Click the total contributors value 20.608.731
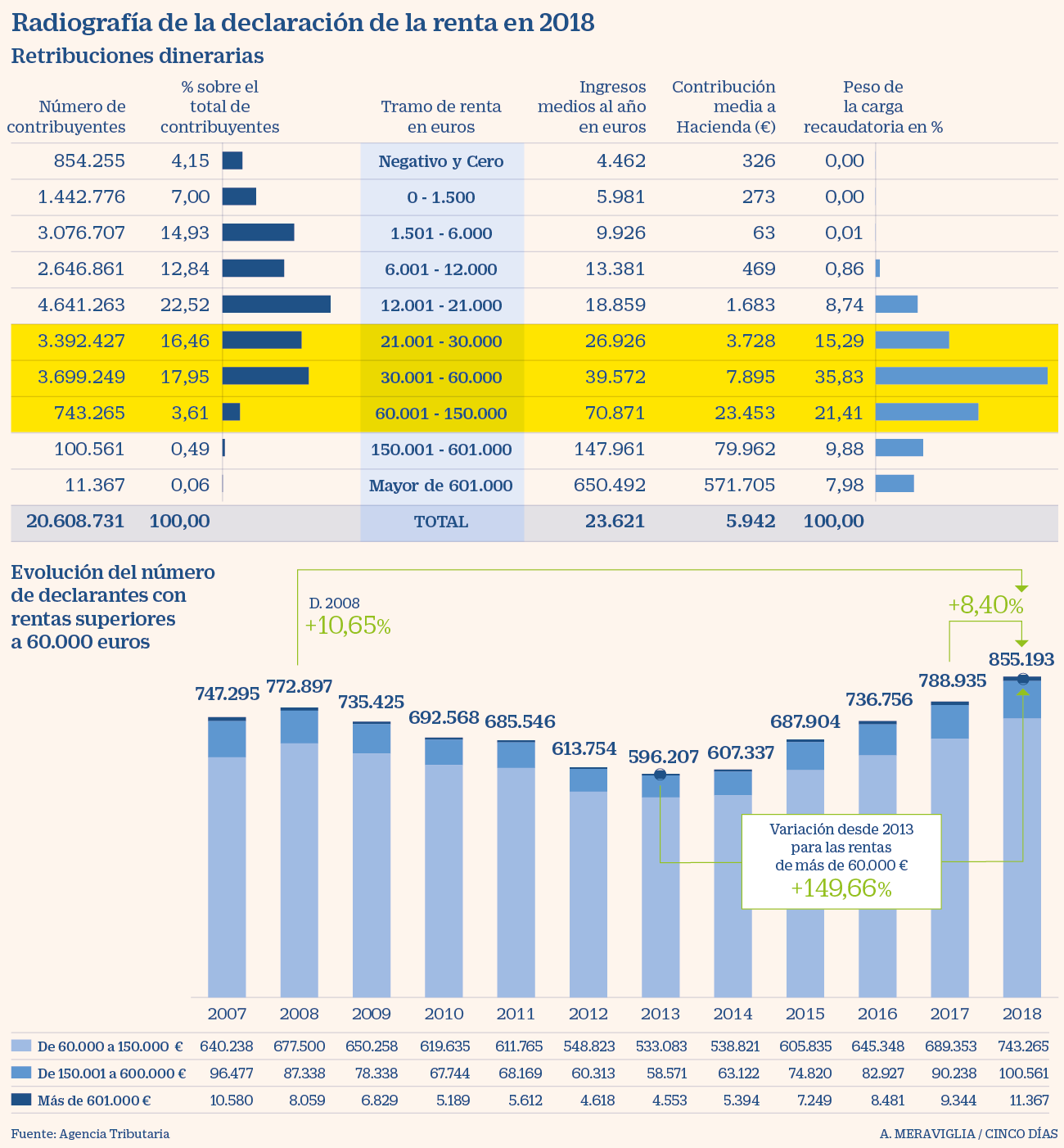This screenshot has height=1148, width=1064. (x=75, y=521)
